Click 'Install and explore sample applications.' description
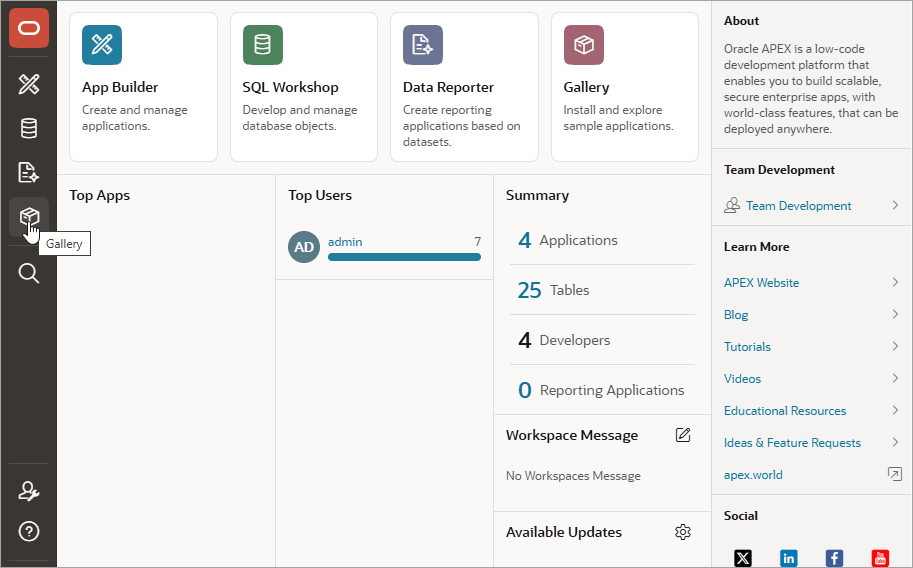This screenshot has height=568, width=913. point(618,118)
